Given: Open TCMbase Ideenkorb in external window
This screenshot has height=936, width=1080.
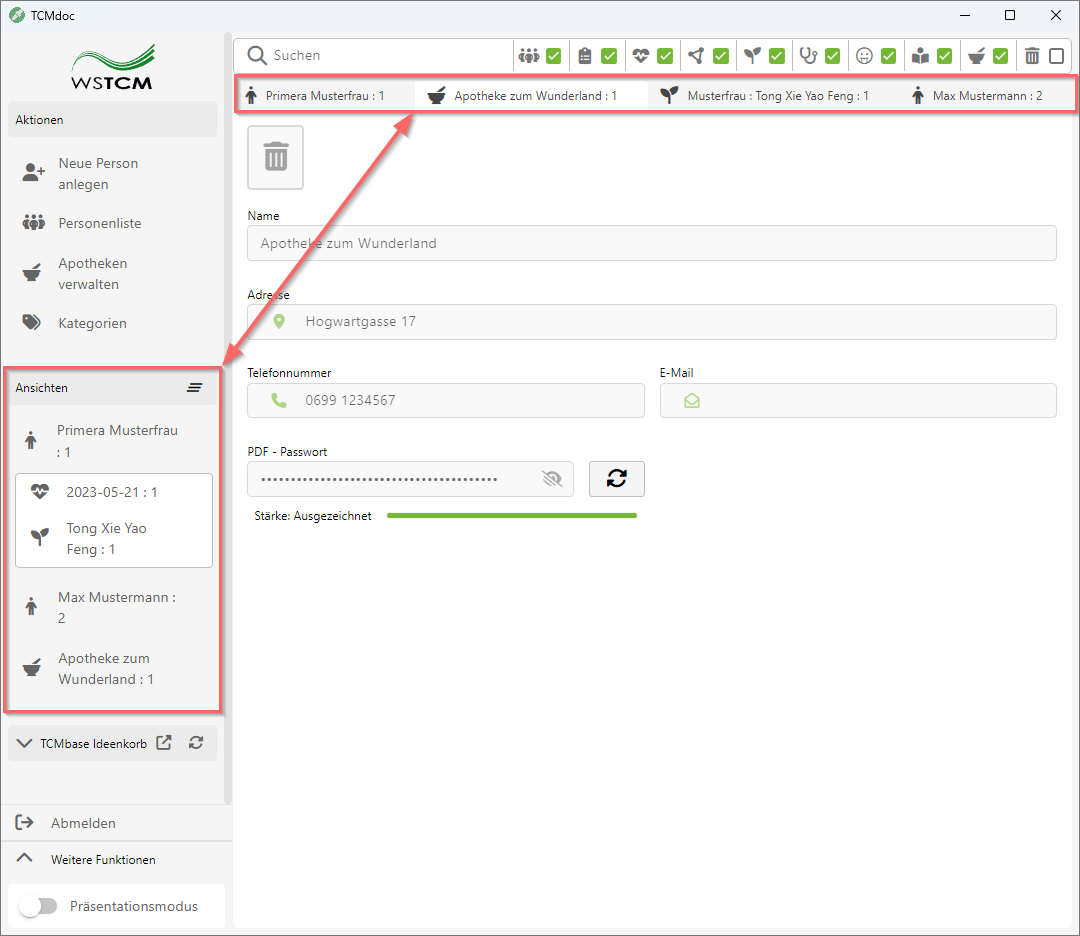Looking at the screenshot, I should tap(164, 743).
